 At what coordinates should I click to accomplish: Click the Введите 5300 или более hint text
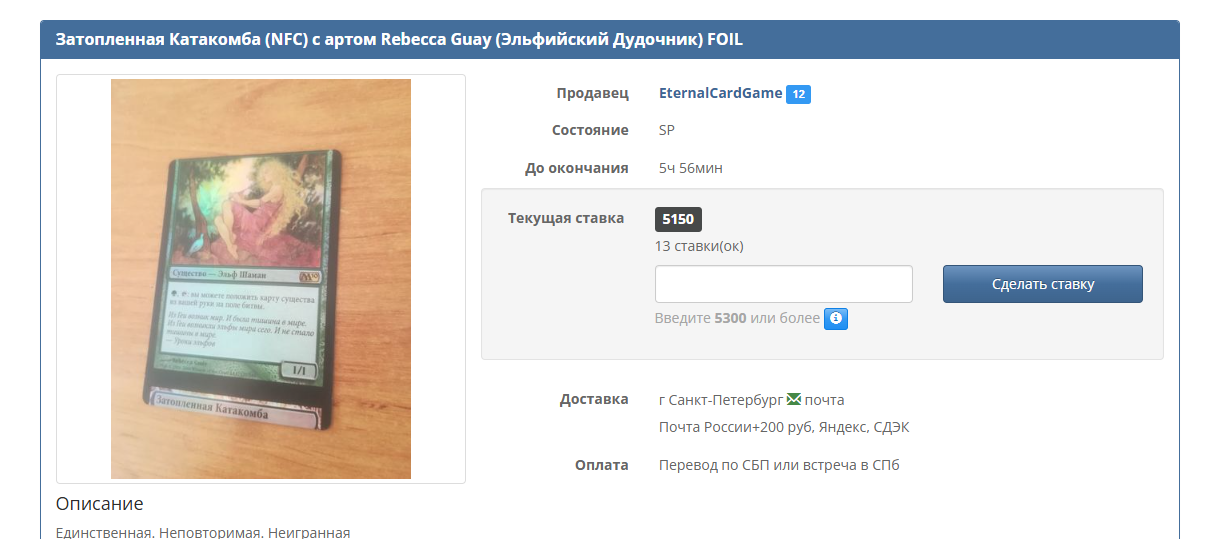coord(737,318)
